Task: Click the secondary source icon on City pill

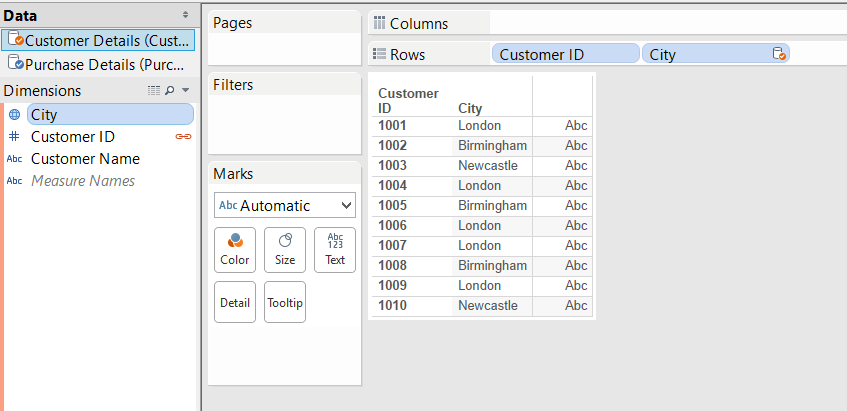Action: [778, 54]
